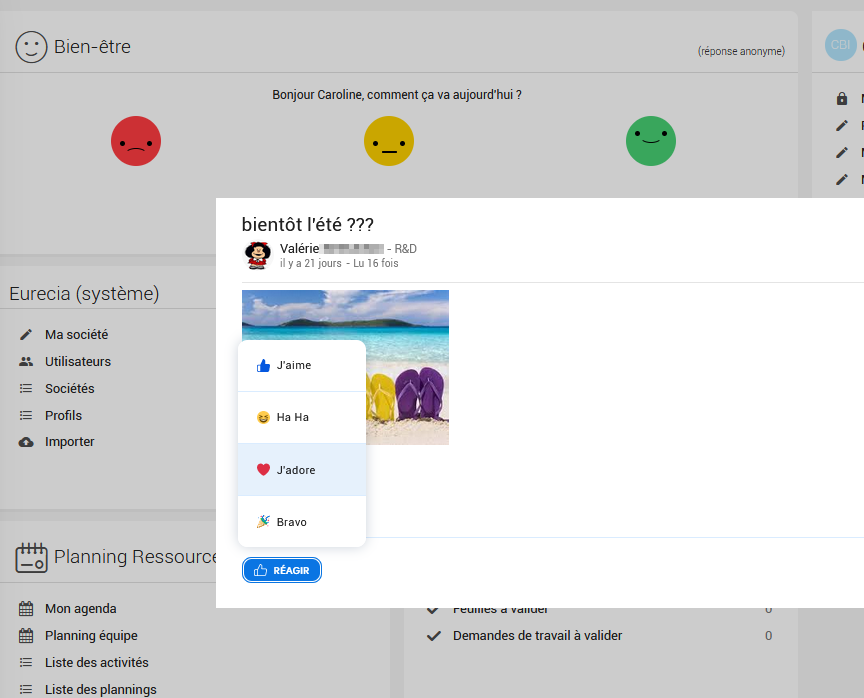Open Planning équipe link
The width and height of the screenshot is (864, 698).
pyautogui.click(x=91, y=636)
